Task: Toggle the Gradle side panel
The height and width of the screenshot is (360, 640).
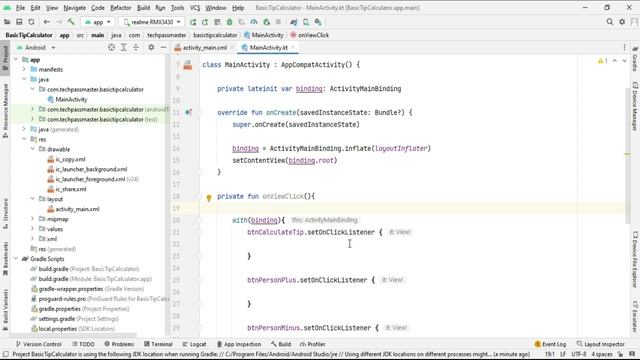Action: tap(635, 58)
